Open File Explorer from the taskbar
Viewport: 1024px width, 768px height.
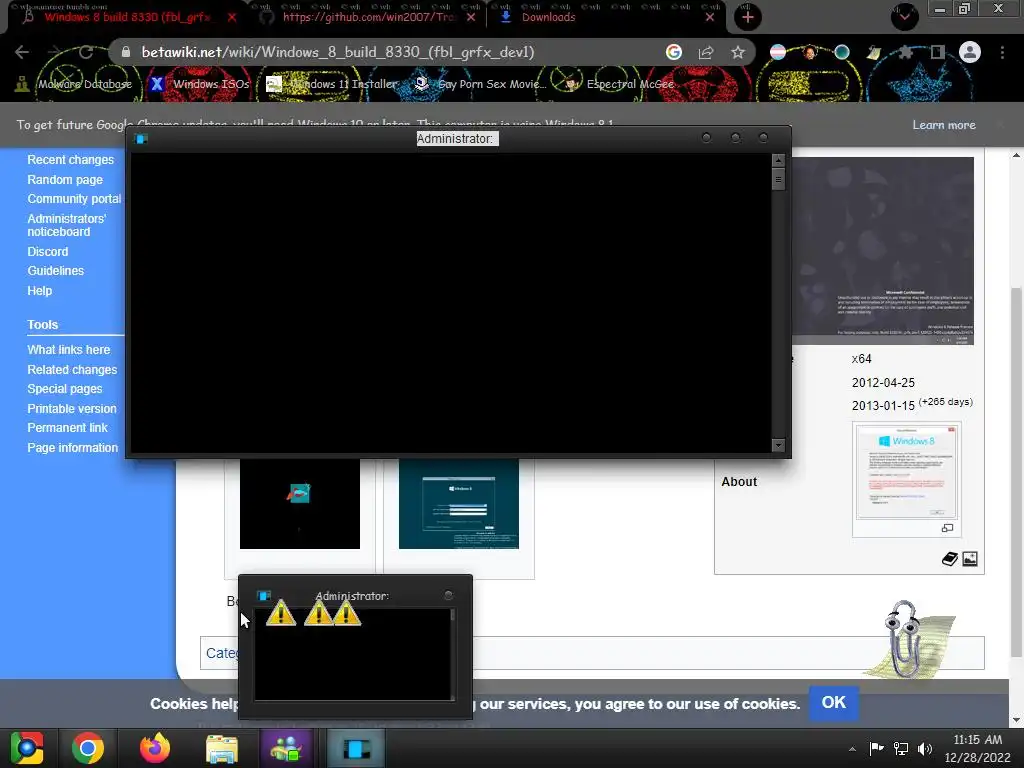point(222,748)
